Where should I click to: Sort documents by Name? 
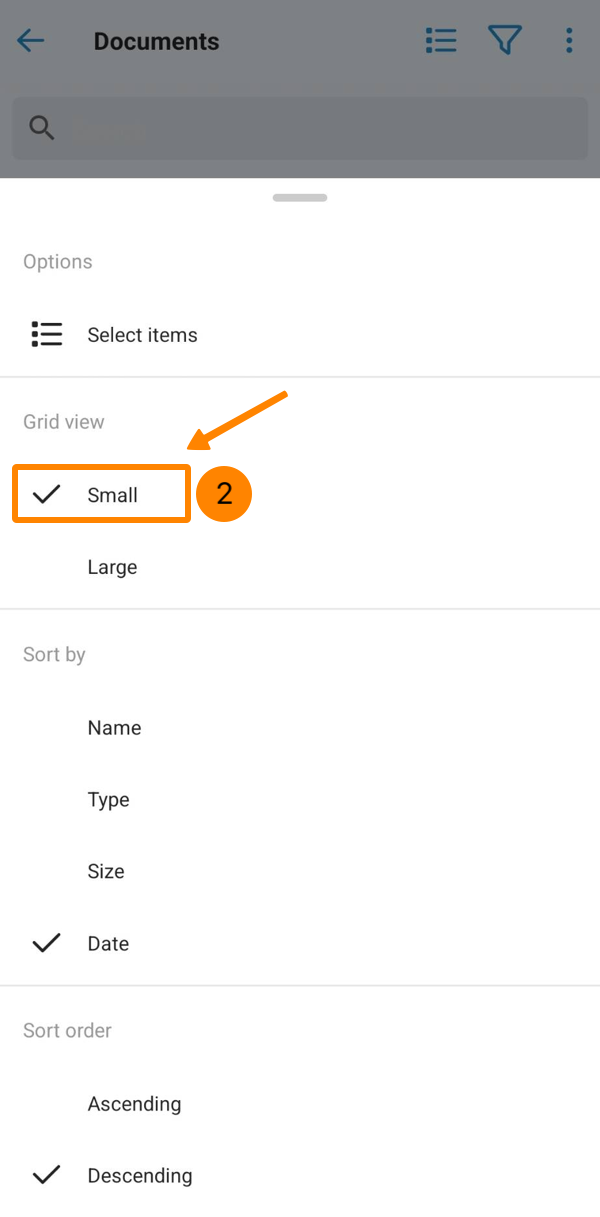pos(114,728)
